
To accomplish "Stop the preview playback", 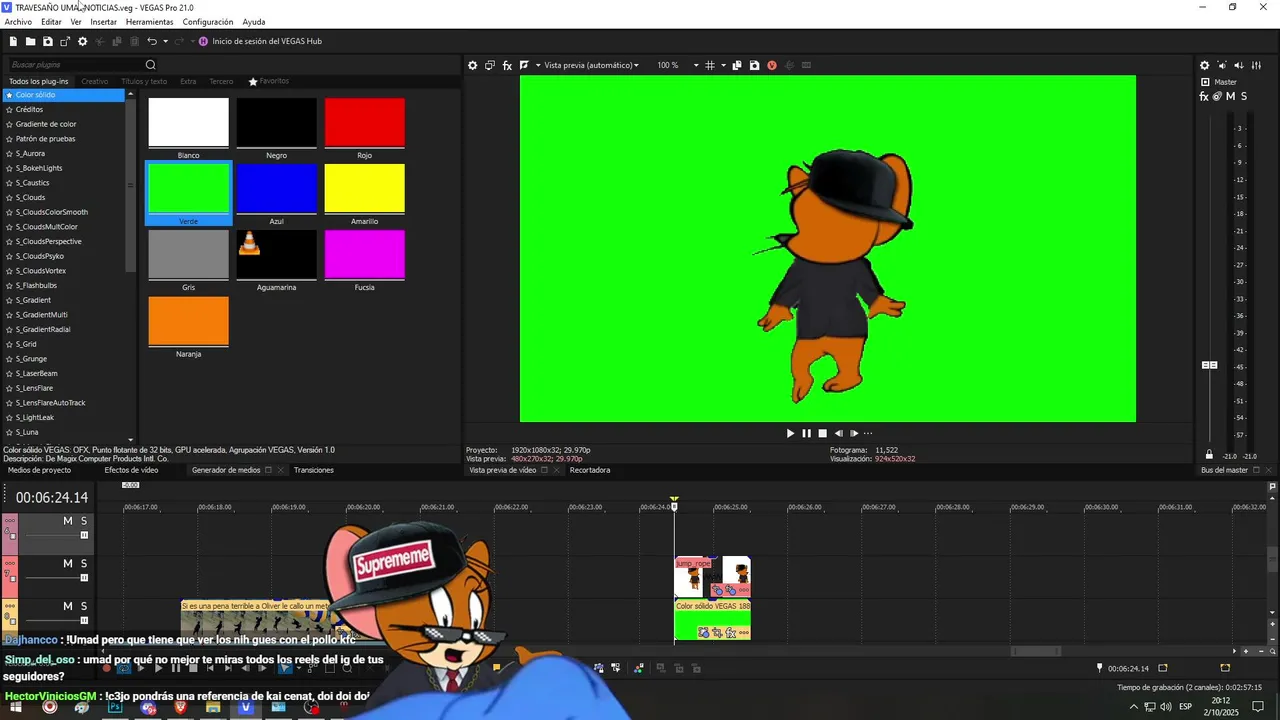I will click(822, 433).
